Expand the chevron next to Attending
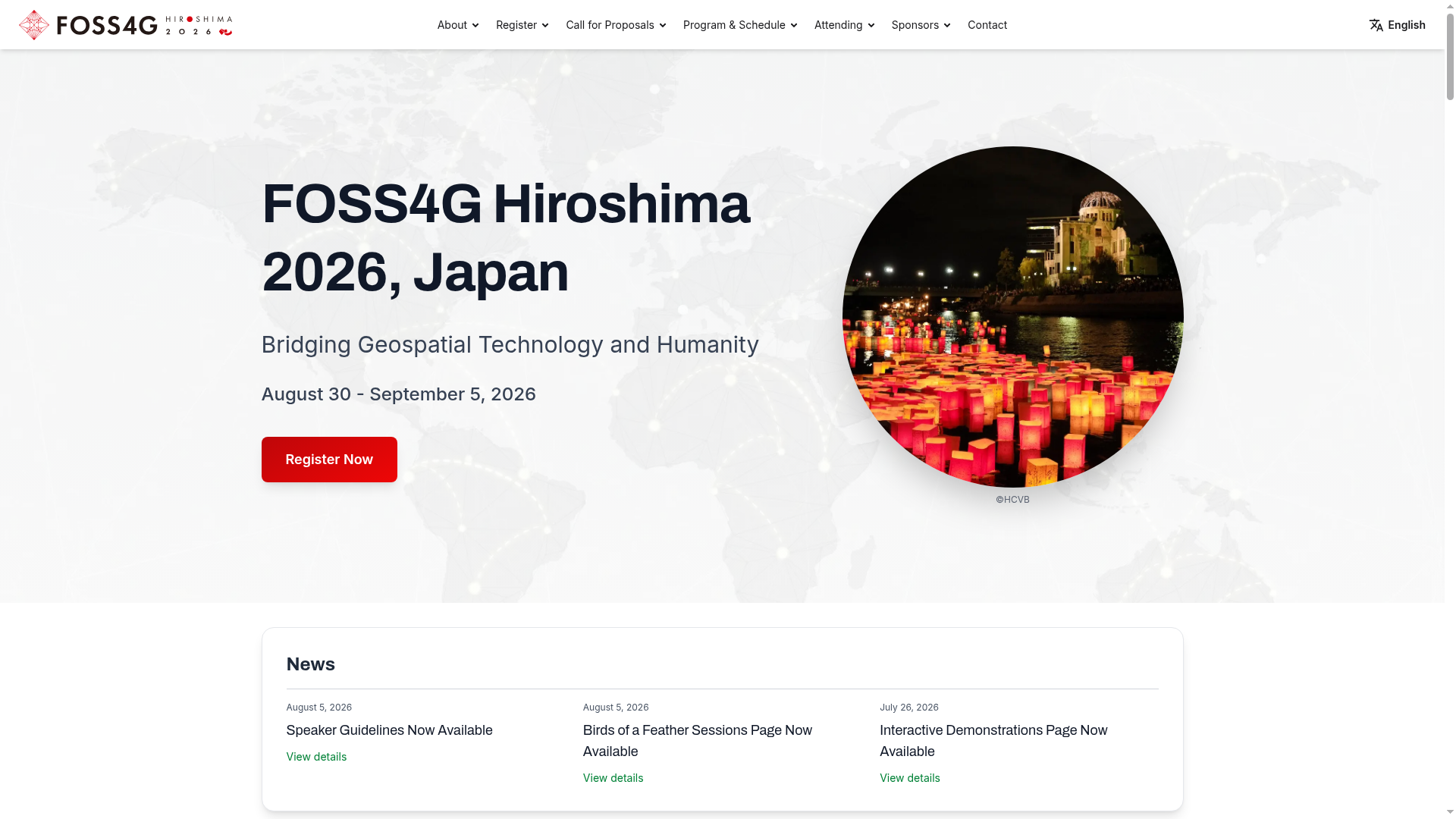This screenshot has width=1456, height=819. click(871, 26)
